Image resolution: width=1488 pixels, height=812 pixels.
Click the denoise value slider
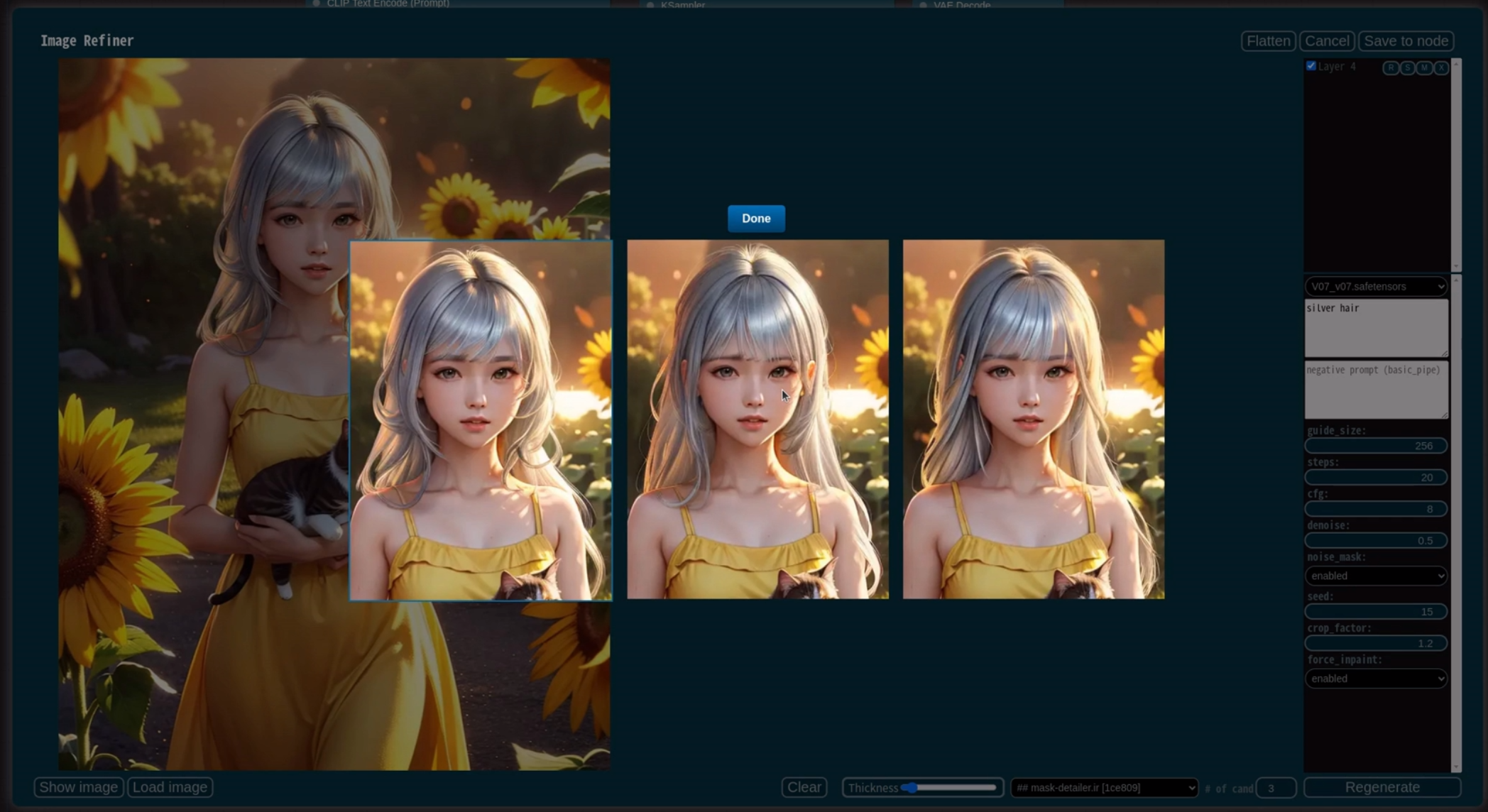pyautogui.click(x=1376, y=541)
